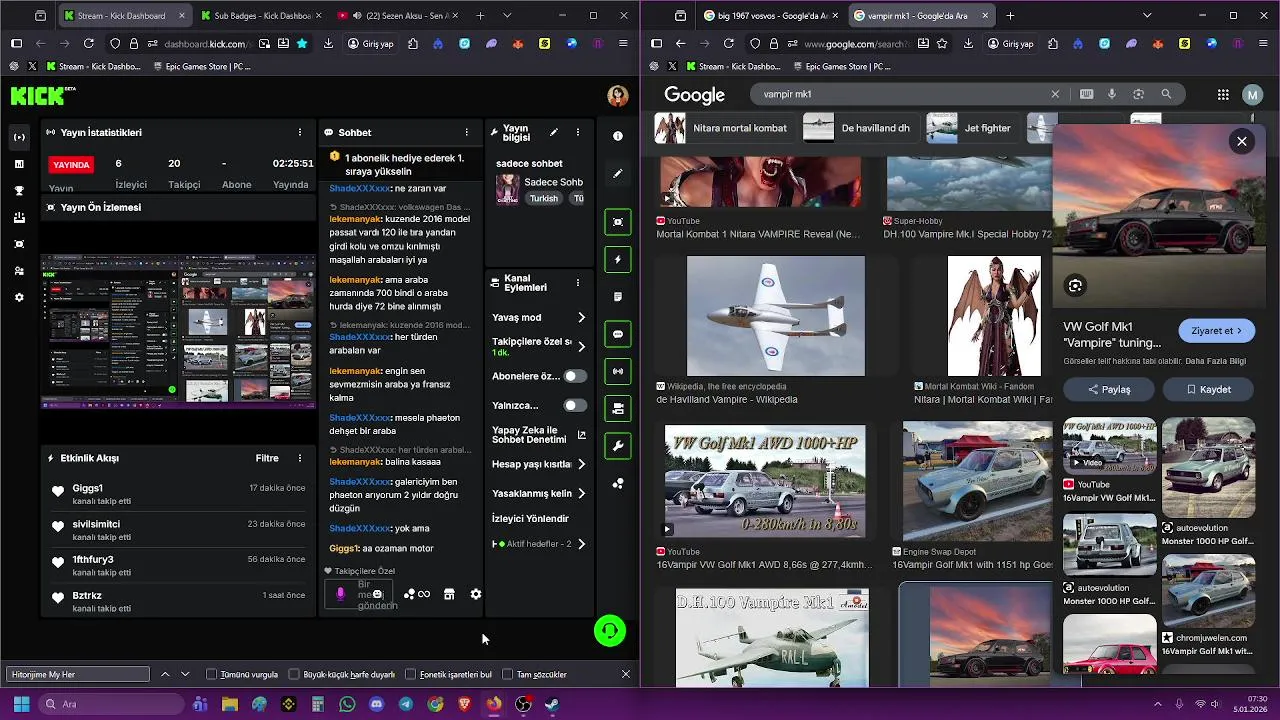Click the info icon in right Kick panel
The height and width of the screenshot is (720, 1280).
point(618,136)
